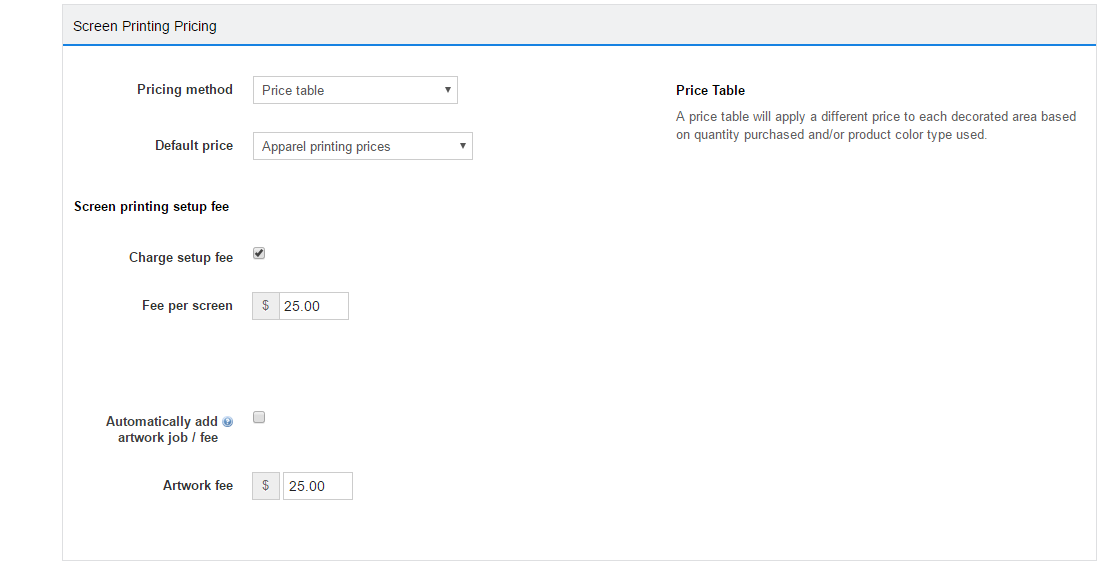This screenshot has width=1100, height=565.
Task: Click the 'Default price' label
Action: 194,146
